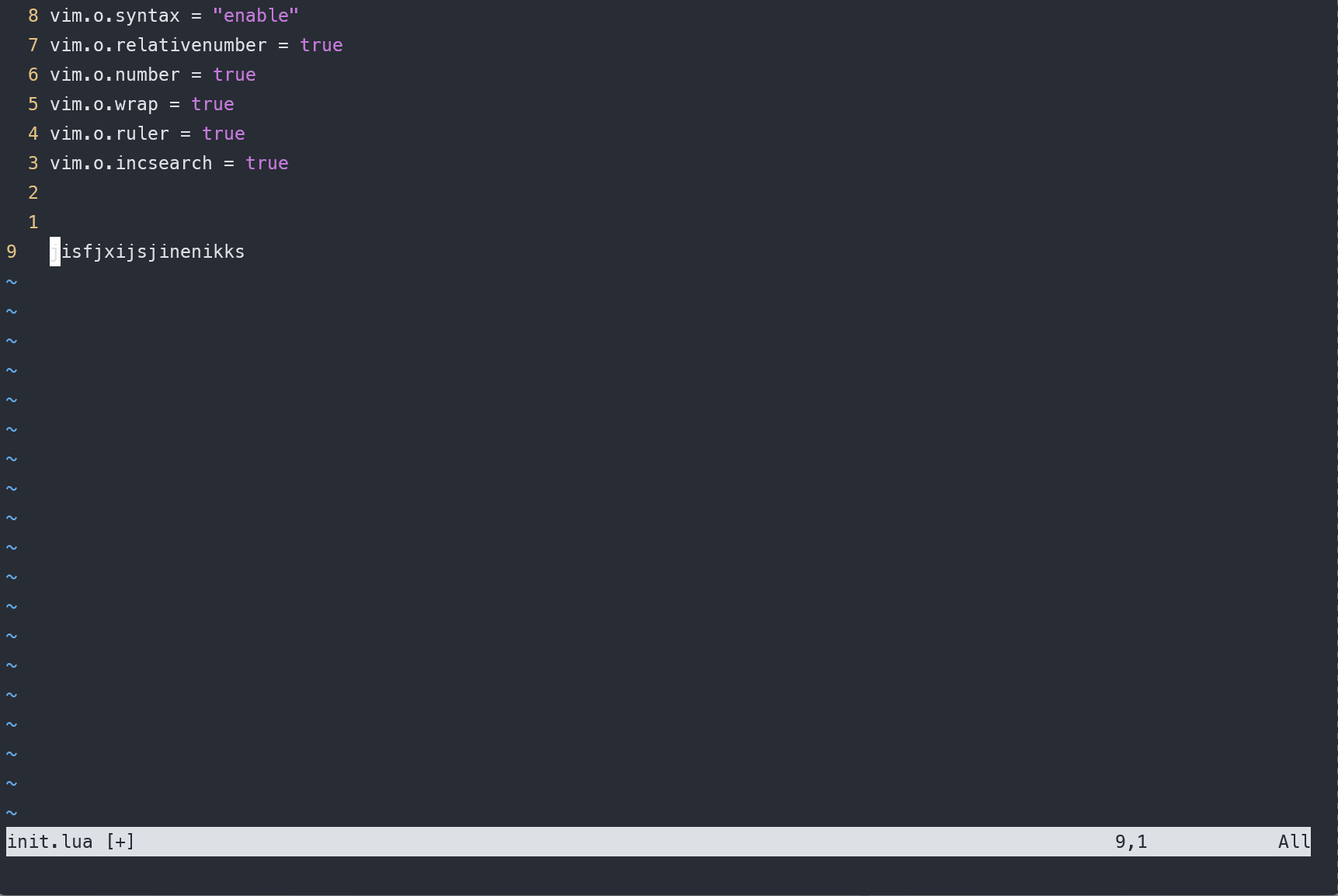Select 'true' on the ruler line
The height and width of the screenshot is (896, 1338).
(224, 134)
